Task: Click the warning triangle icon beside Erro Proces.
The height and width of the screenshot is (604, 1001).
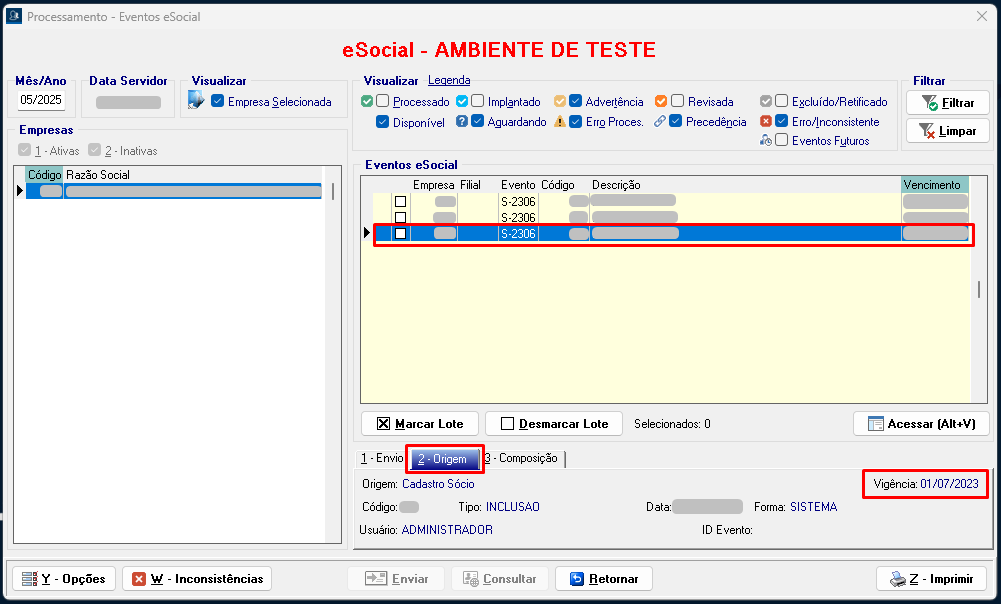Action: (x=560, y=122)
